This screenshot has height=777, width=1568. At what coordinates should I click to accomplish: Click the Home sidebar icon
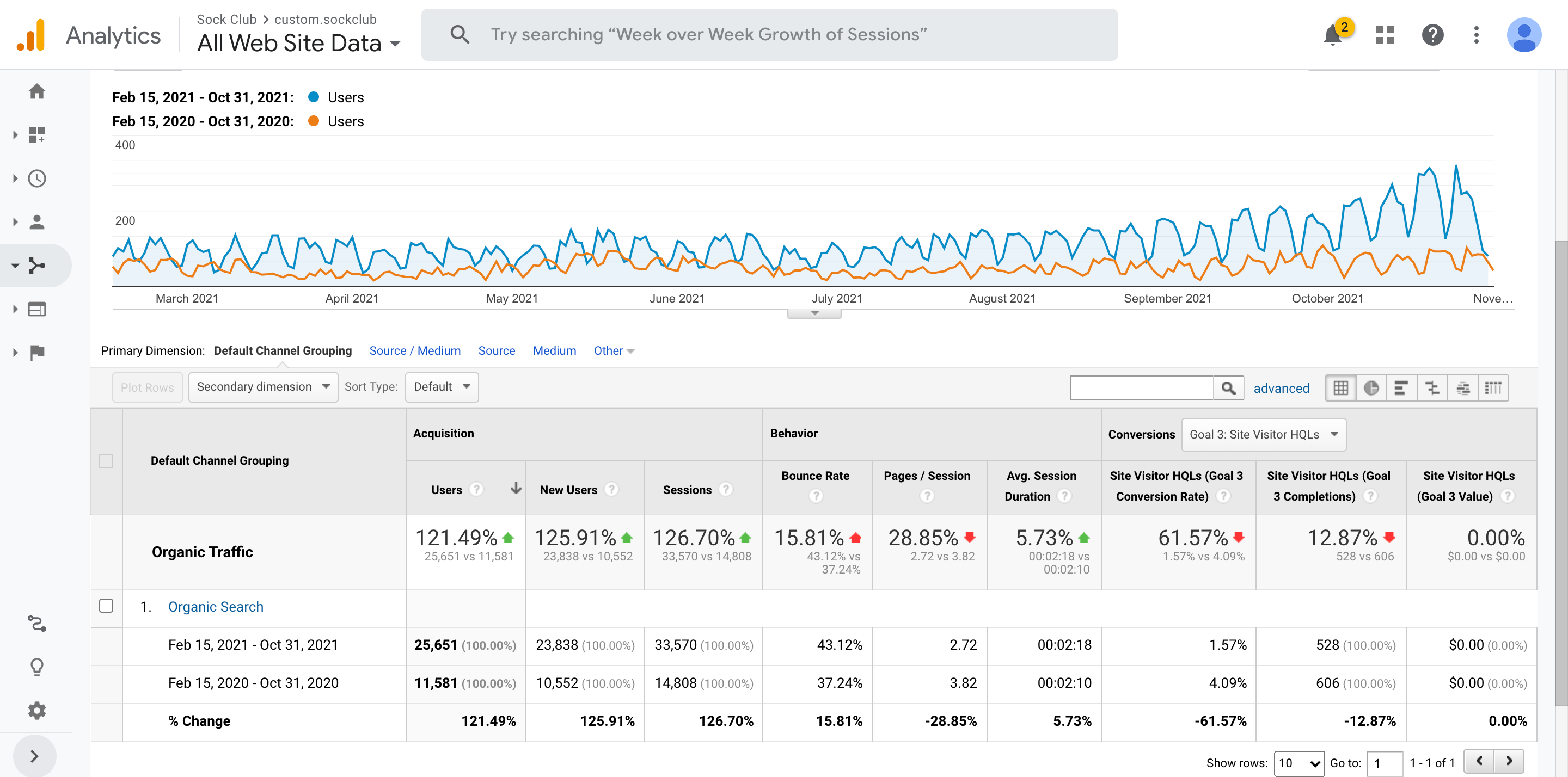click(x=37, y=91)
